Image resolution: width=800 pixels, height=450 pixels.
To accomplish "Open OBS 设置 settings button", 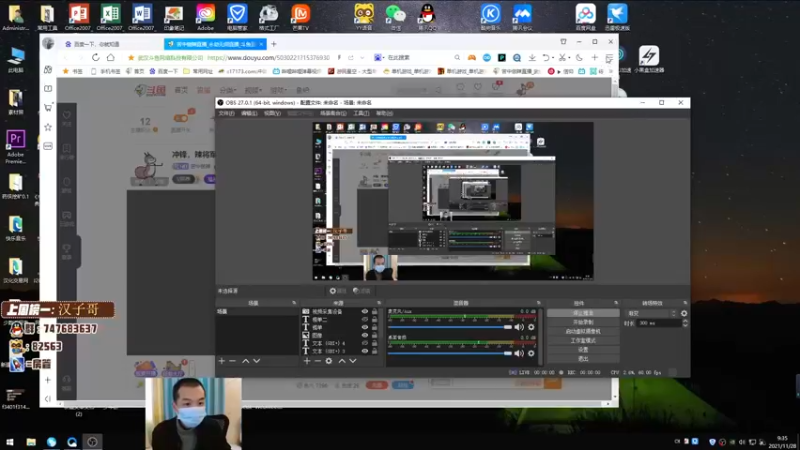I will point(583,350).
